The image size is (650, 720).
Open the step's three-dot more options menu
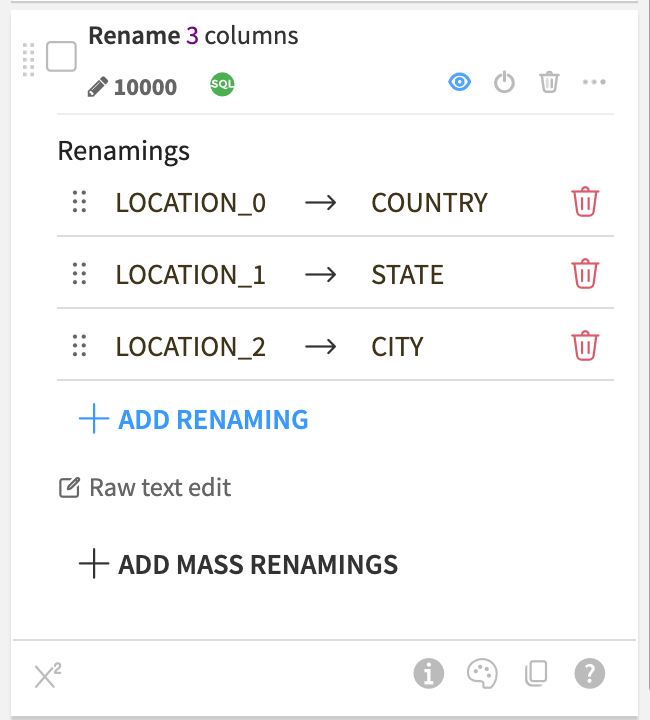594,83
